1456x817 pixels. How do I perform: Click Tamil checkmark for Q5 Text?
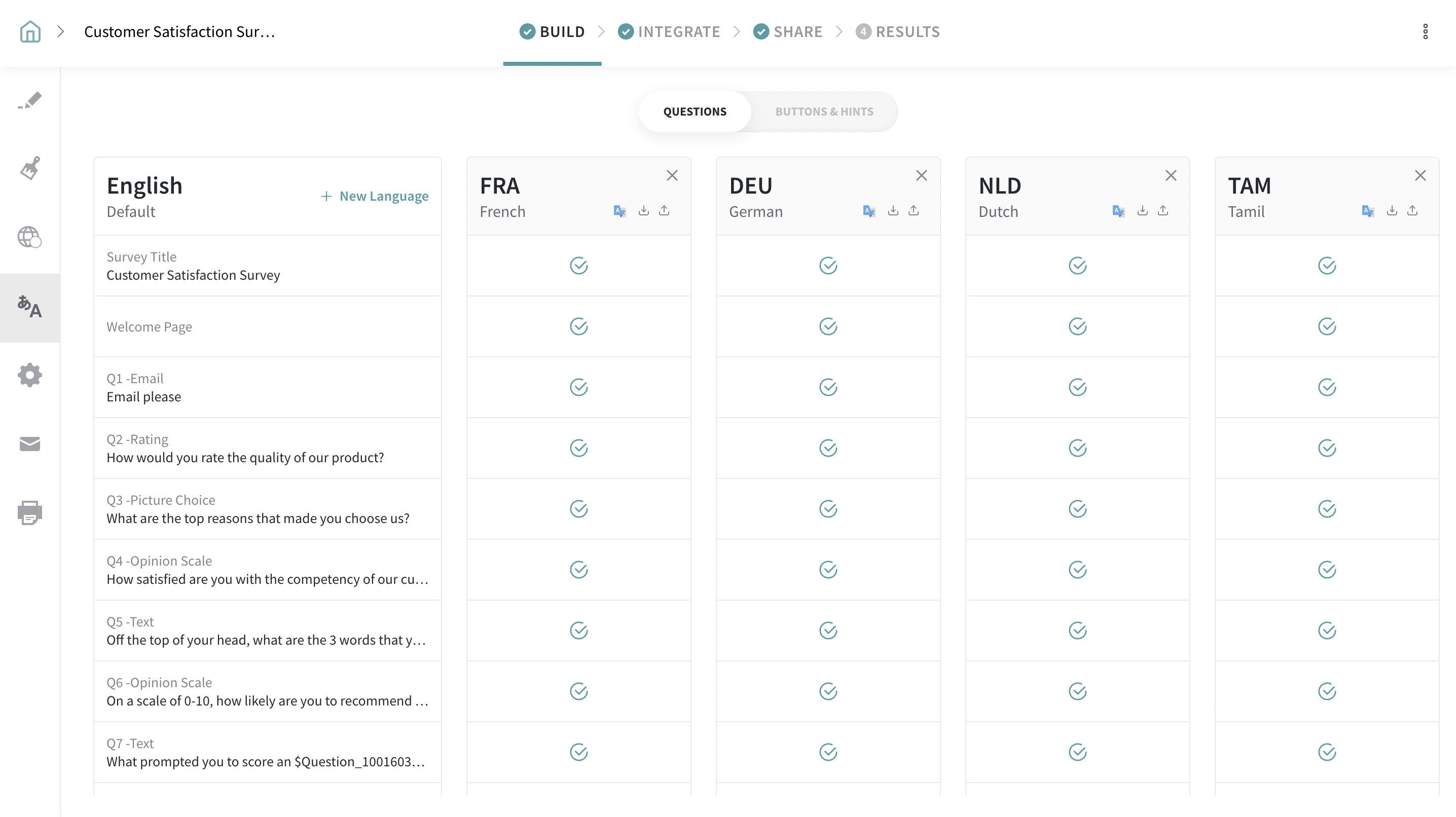pos(1327,630)
